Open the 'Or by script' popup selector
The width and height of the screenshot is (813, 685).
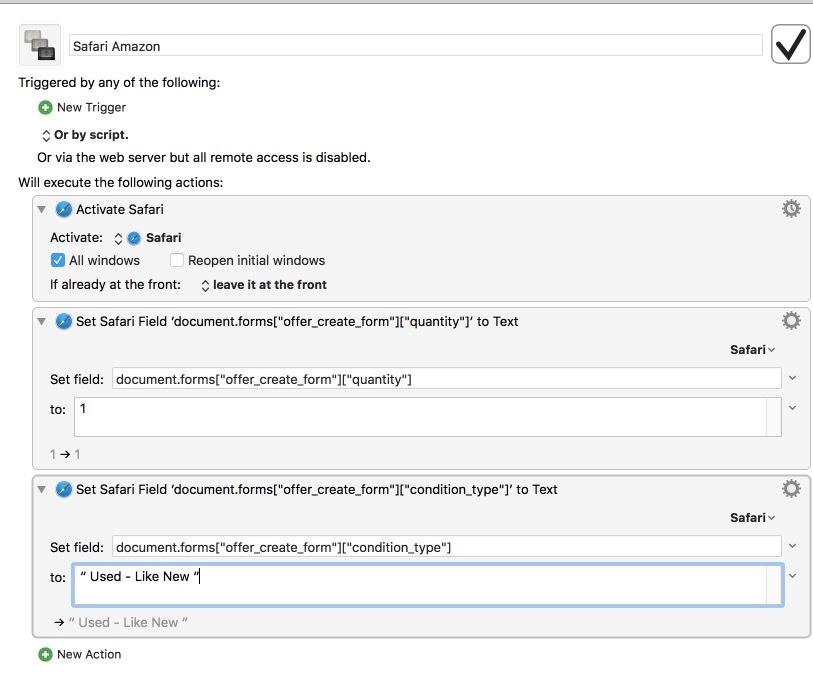click(85, 135)
